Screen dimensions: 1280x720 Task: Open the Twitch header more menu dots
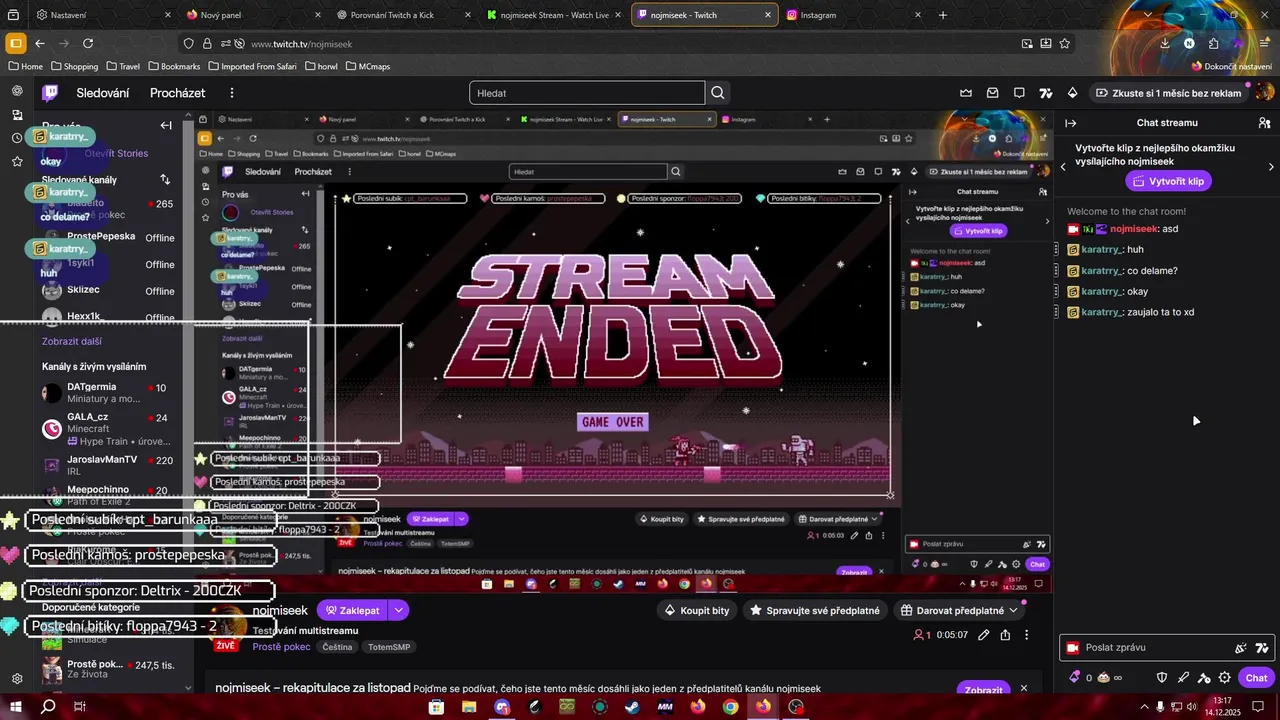coord(232,93)
